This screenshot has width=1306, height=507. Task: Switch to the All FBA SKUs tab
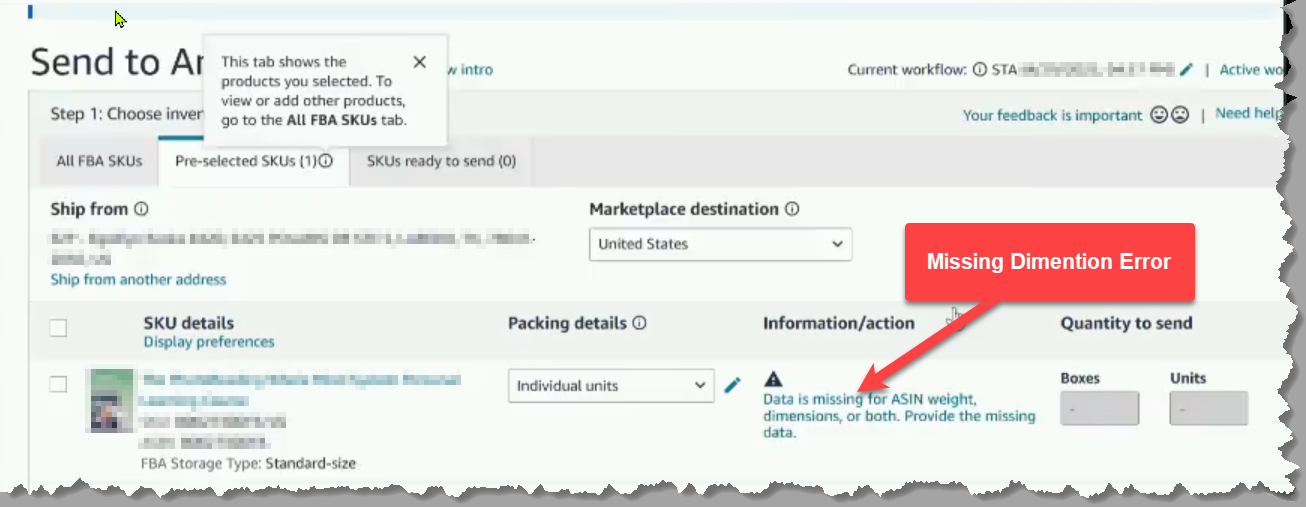pyautogui.click(x=99, y=161)
